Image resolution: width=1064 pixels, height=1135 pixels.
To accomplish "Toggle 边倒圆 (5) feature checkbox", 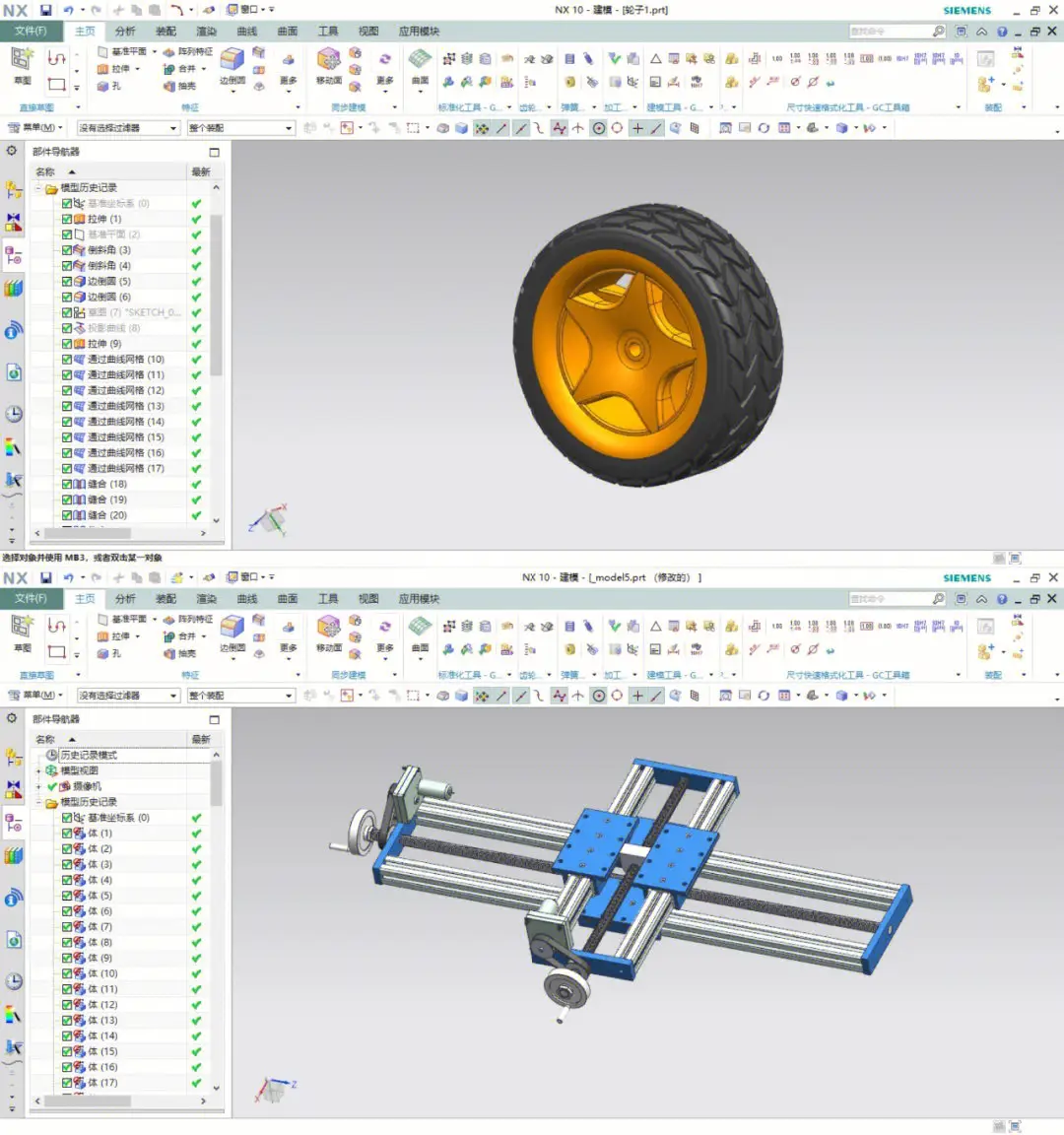I will click(67, 281).
